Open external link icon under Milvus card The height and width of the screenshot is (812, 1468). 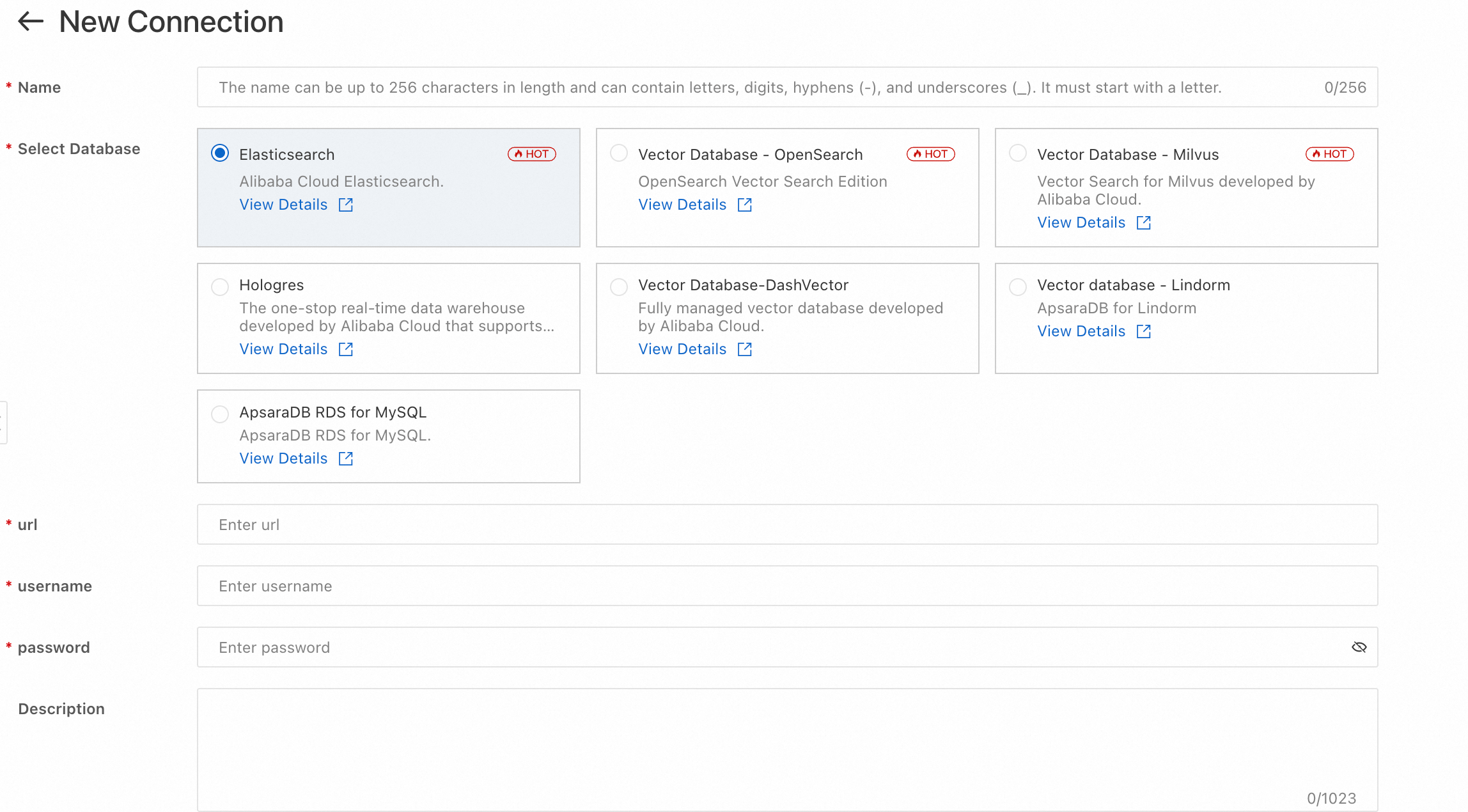pyautogui.click(x=1143, y=223)
